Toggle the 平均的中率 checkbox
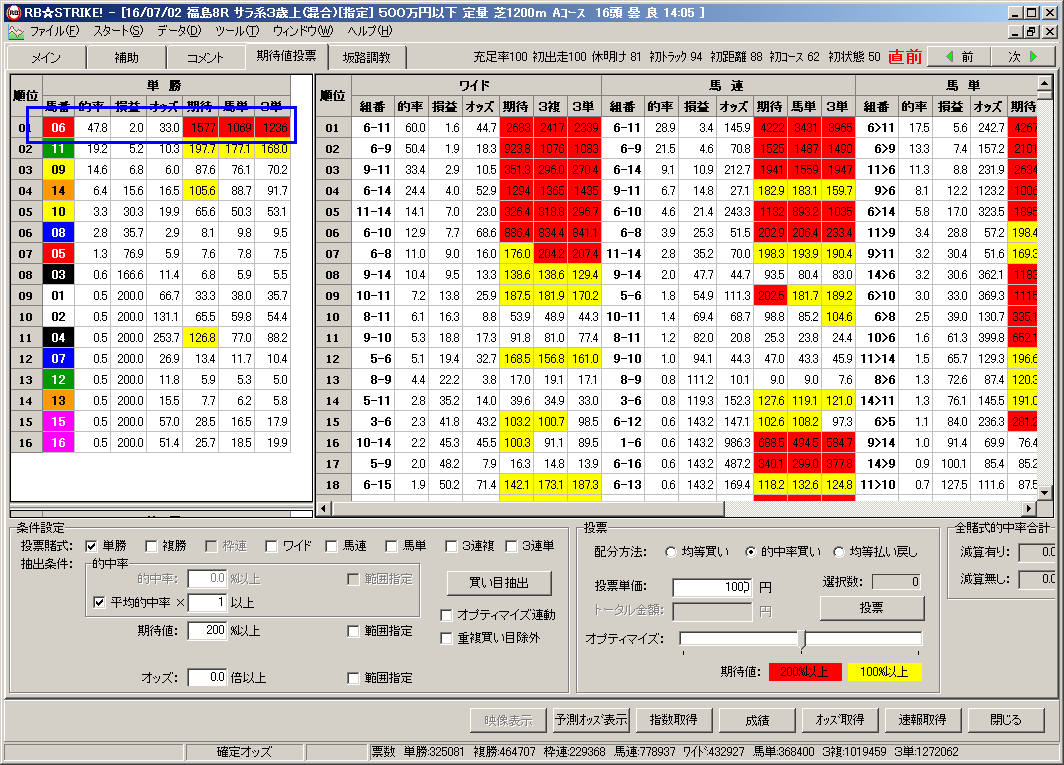This screenshot has height=765, width=1064. pyautogui.click(x=99, y=602)
